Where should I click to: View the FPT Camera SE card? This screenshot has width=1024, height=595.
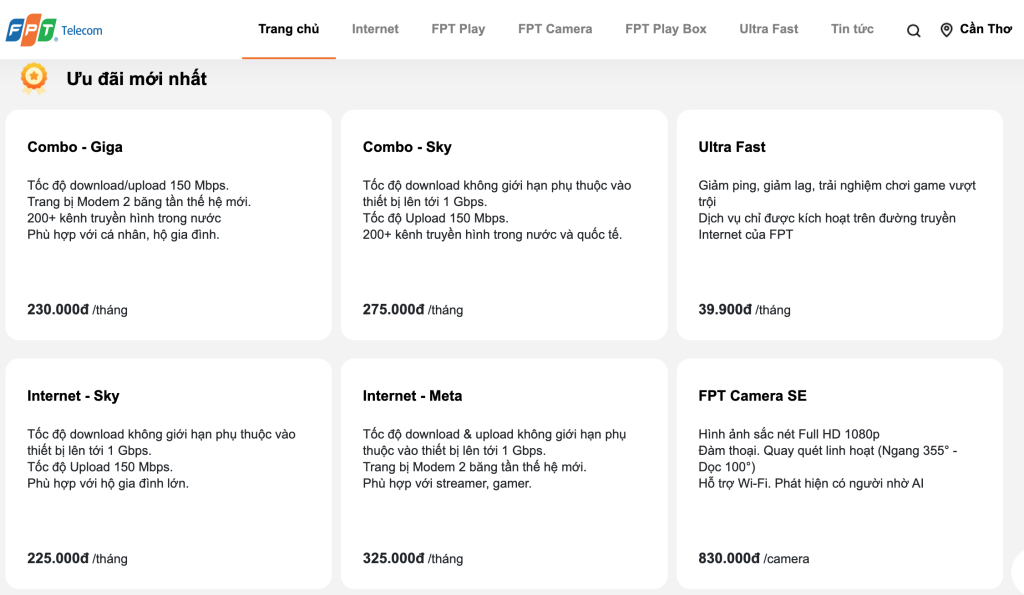[x=840, y=474]
